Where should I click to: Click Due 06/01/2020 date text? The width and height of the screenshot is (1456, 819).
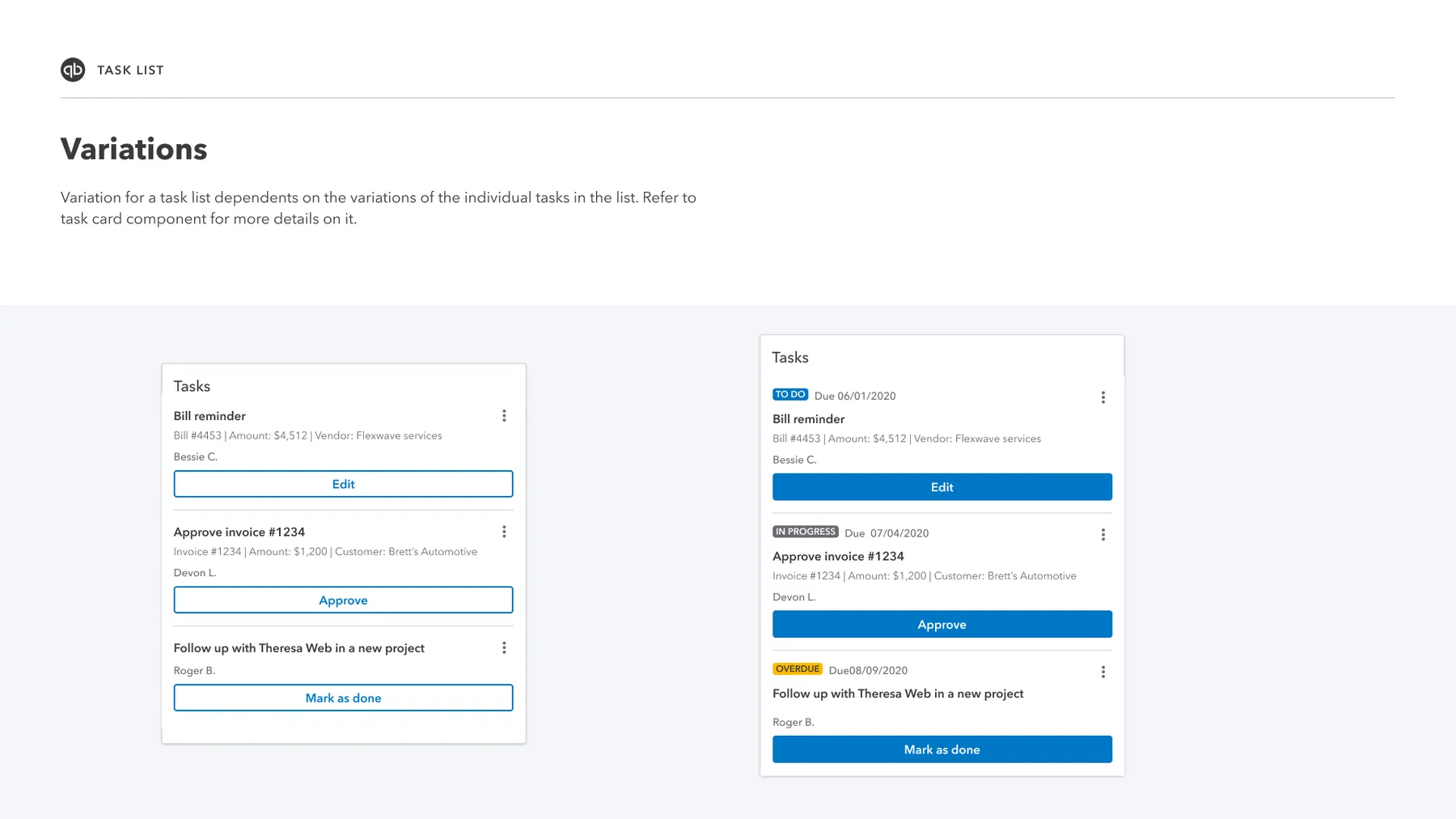point(855,397)
